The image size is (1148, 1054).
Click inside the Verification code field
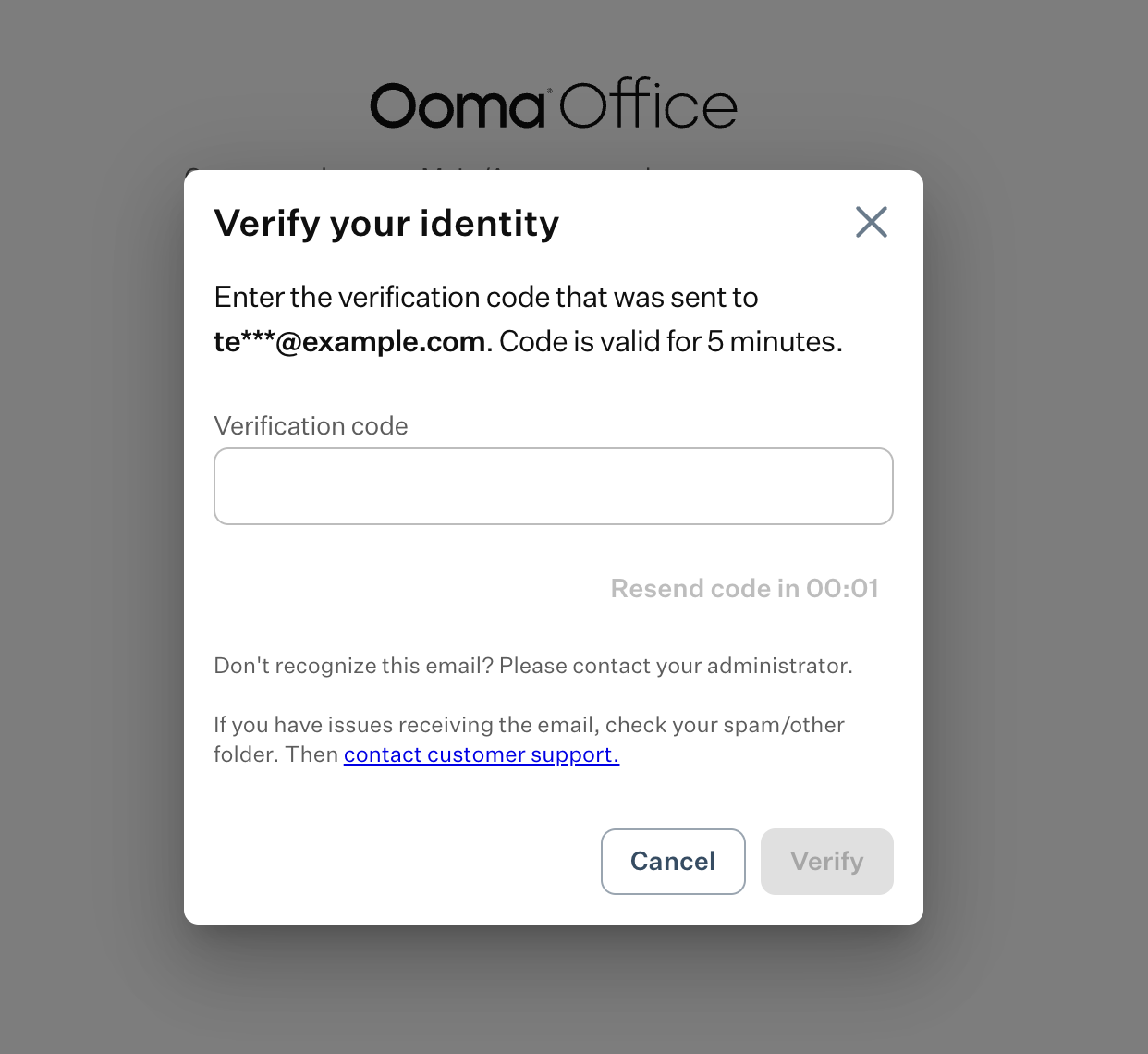click(553, 485)
